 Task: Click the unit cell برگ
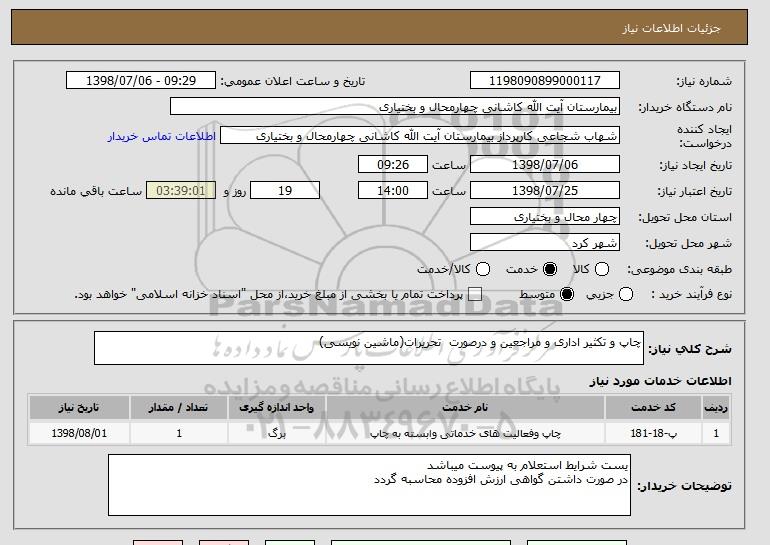point(276,434)
